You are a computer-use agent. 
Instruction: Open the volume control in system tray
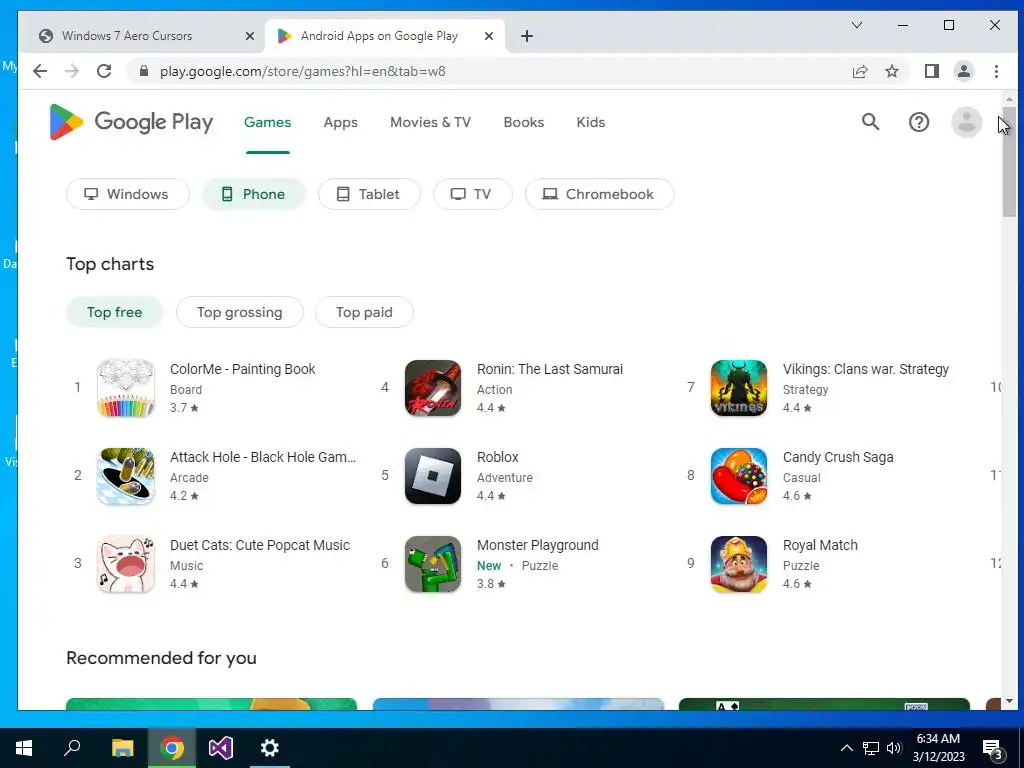tap(894, 748)
